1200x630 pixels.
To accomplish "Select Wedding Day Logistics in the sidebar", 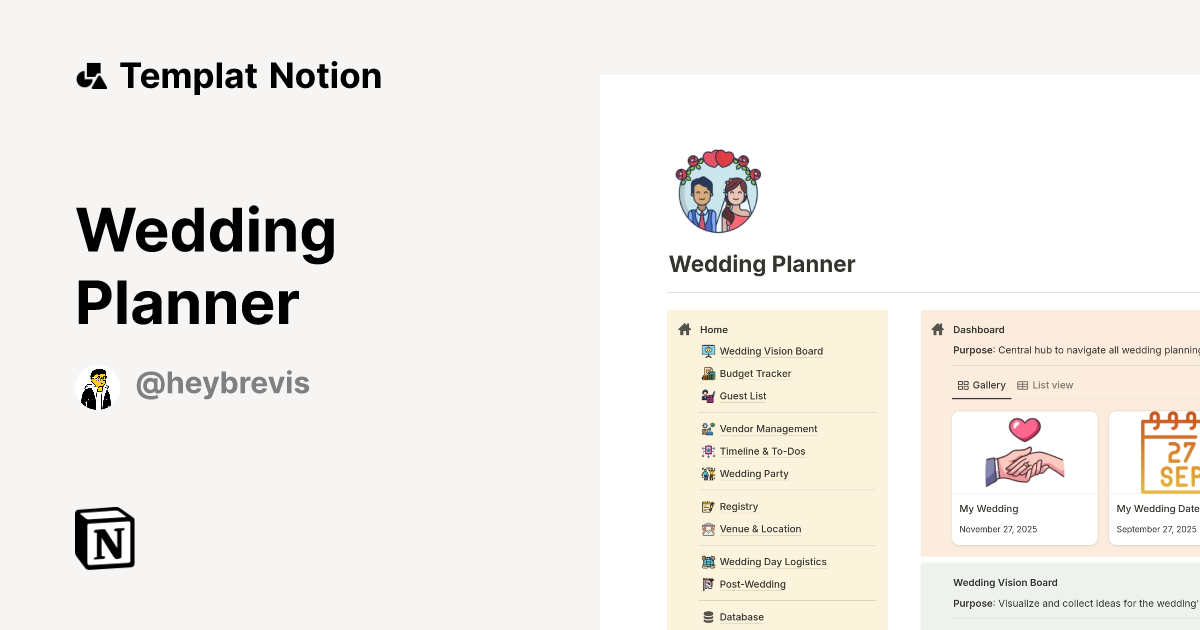I will coord(773,561).
